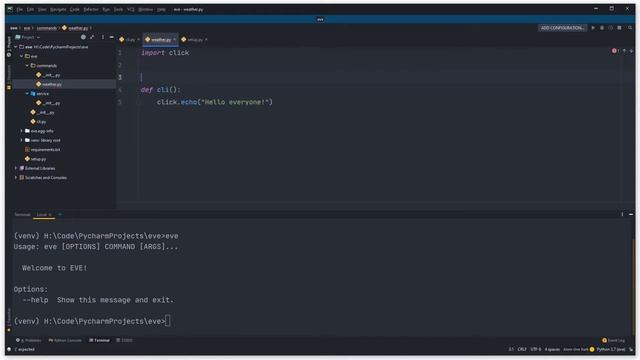
Task: Click the Add Configuration button
Action: (562, 28)
